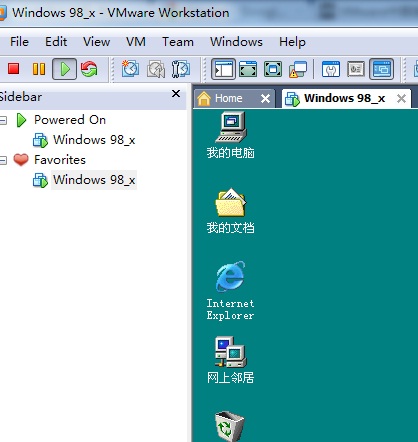
Task: Open the Team menu
Action: 178,42
